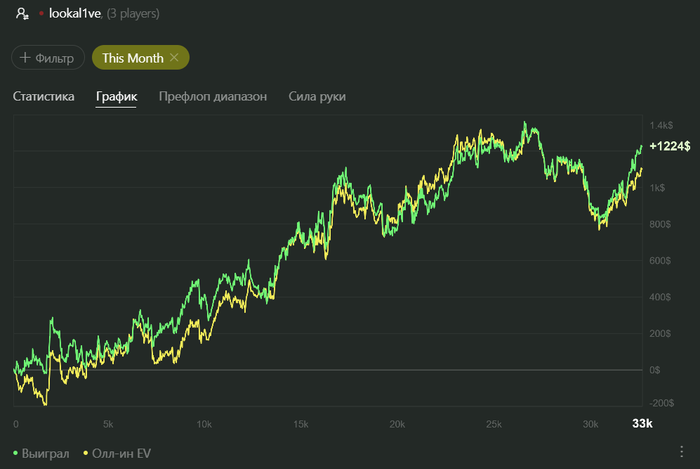Expand the (3 players) list
The width and height of the screenshot is (700, 469).
(133, 14)
